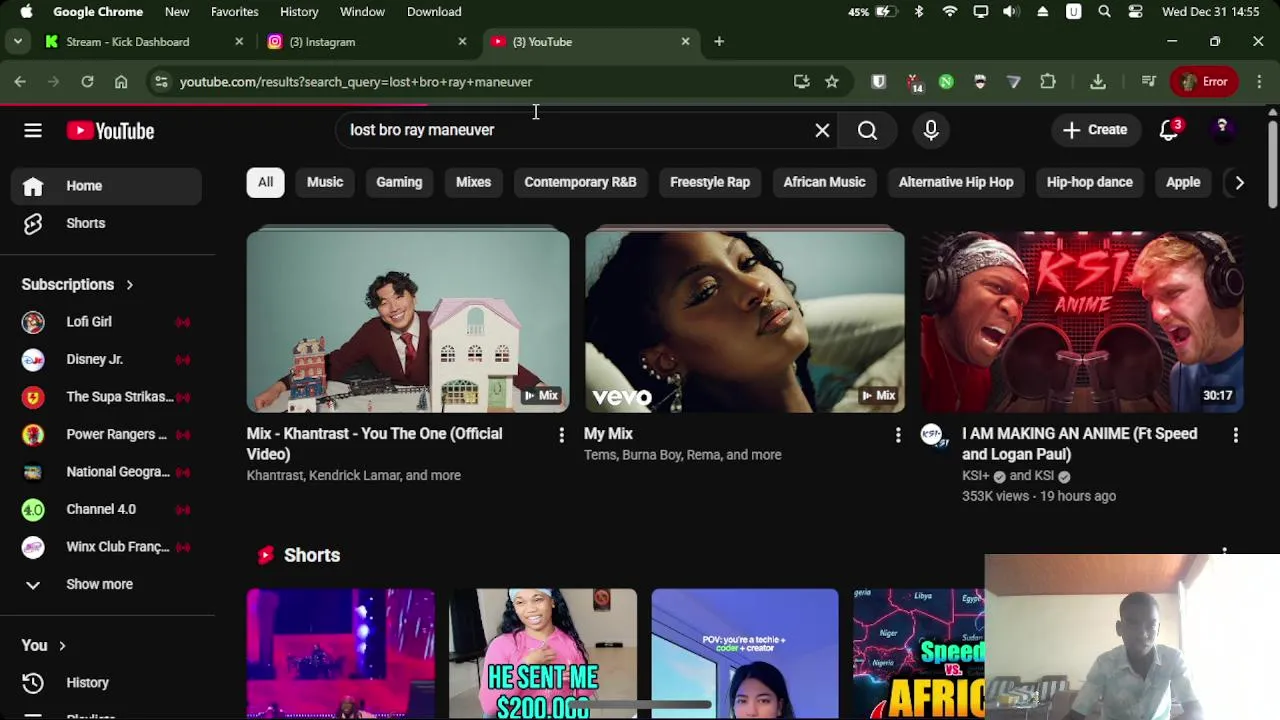Open the YouTube hamburger guide menu
Screen dimensions: 1280x720
(33, 130)
